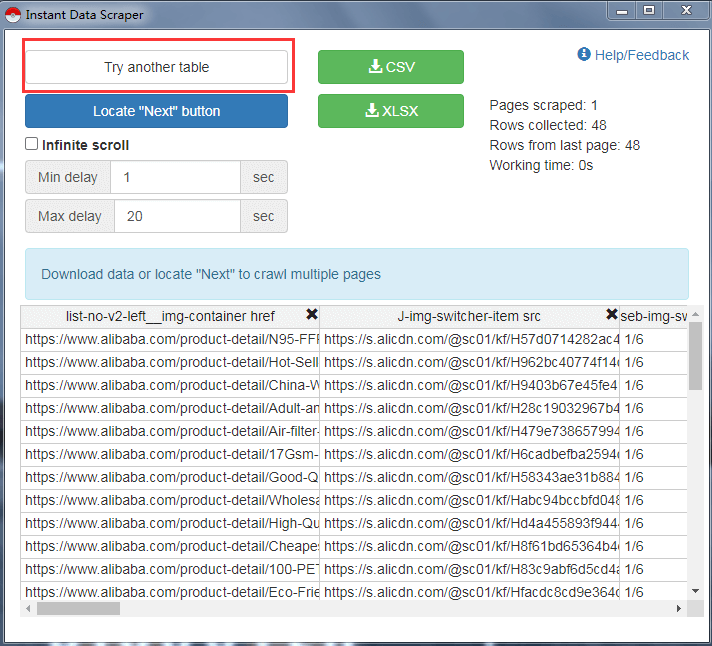
Task: Minimize the Instant Data Scraper window
Action: [622, 11]
